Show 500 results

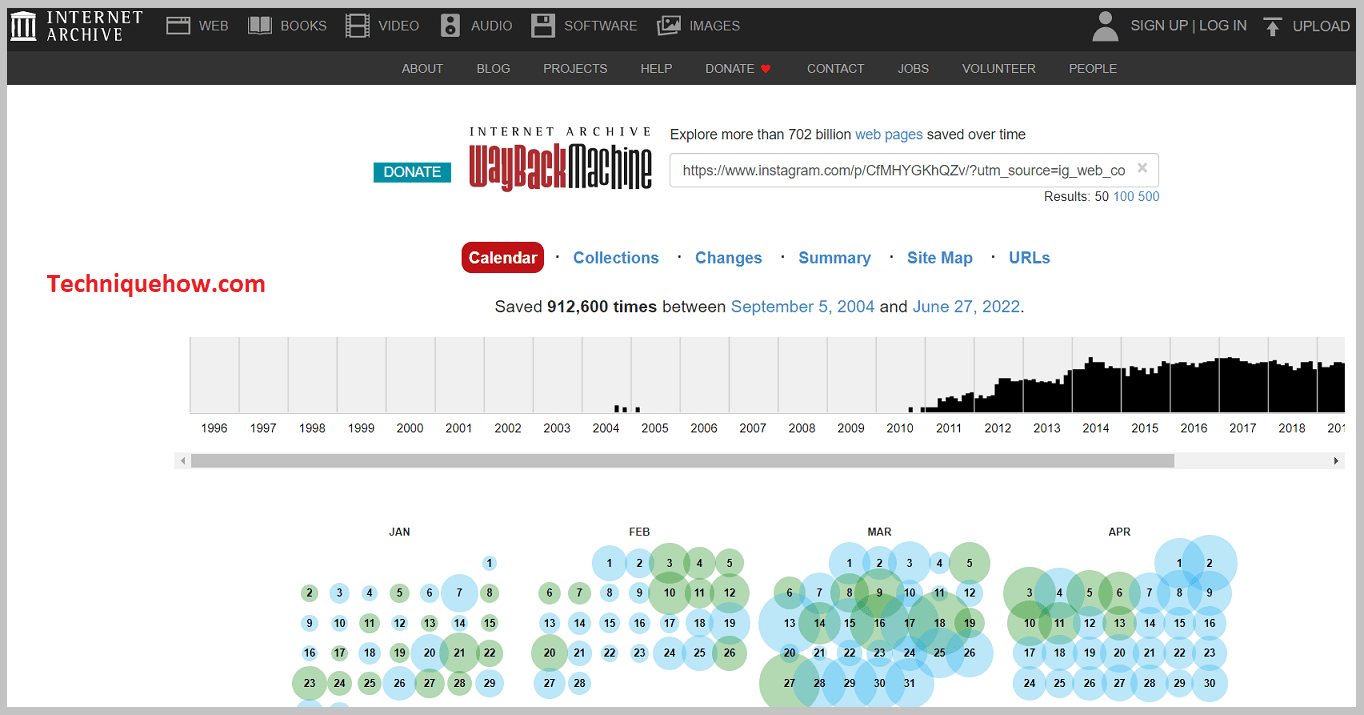(1149, 197)
